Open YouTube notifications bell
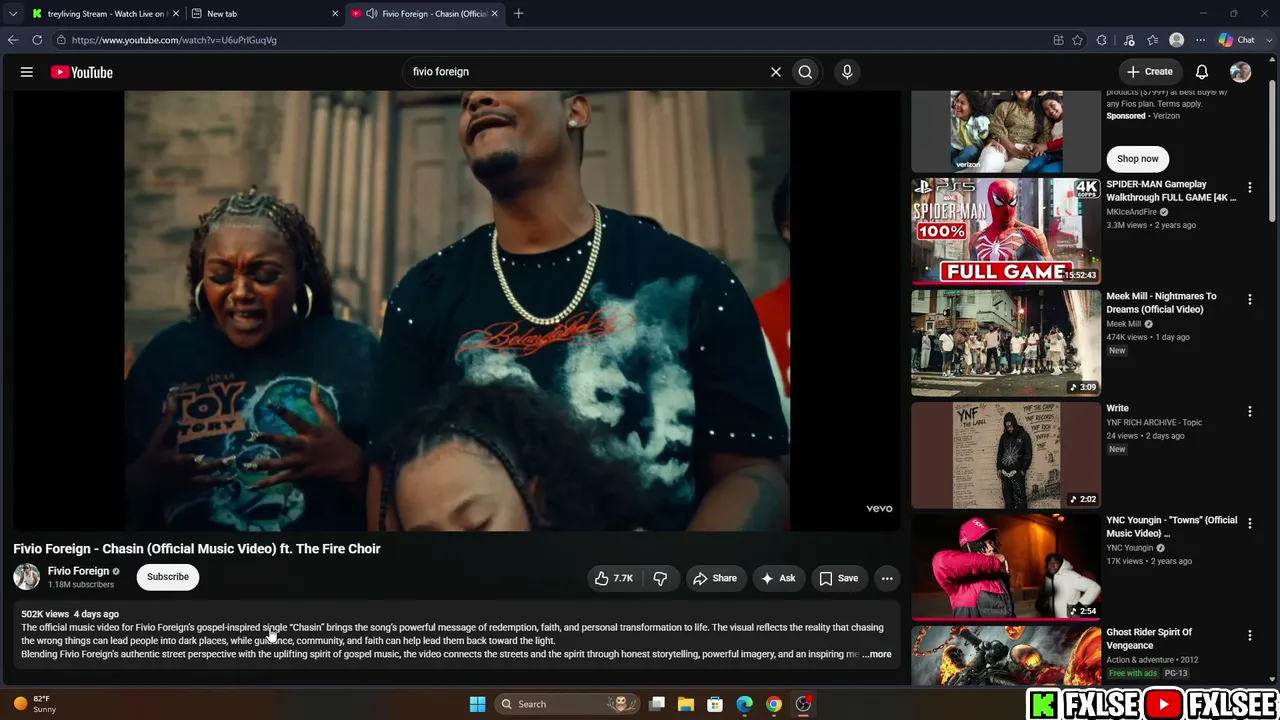1280x720 pixels. pos(1202,72)
